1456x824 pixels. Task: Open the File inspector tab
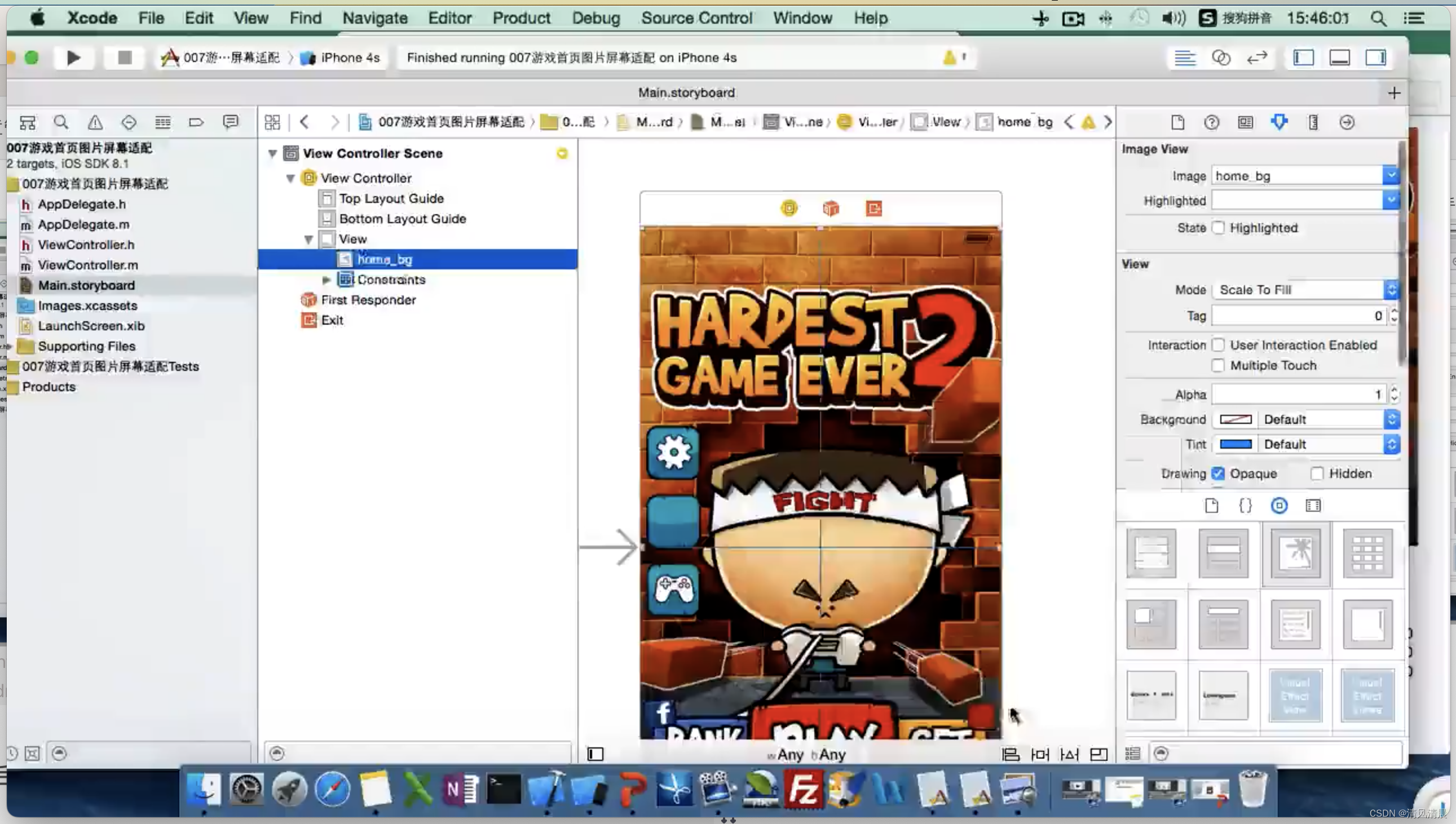[x=1177, y=122]
